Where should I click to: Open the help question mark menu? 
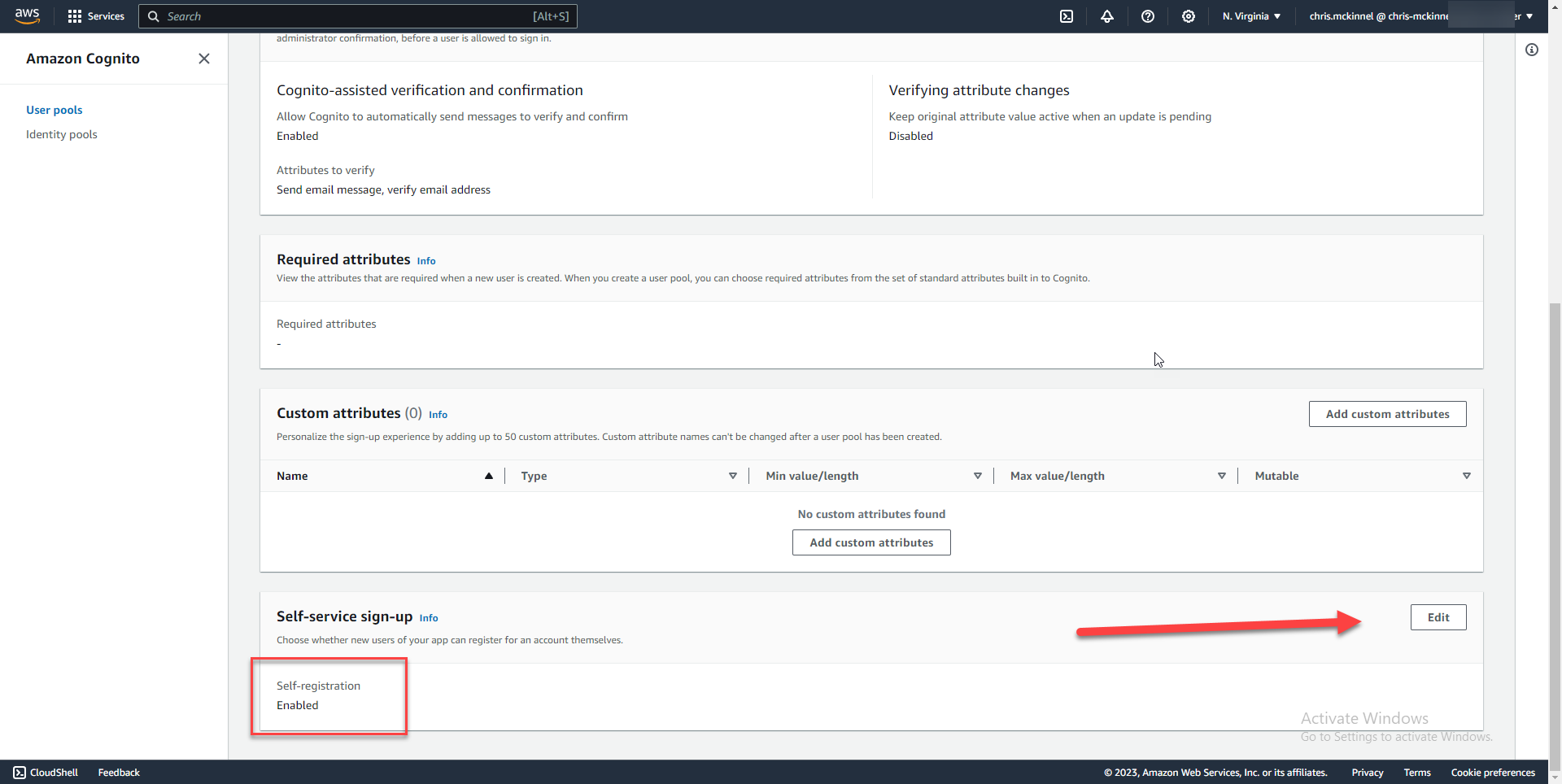[x=1147, y=16]
